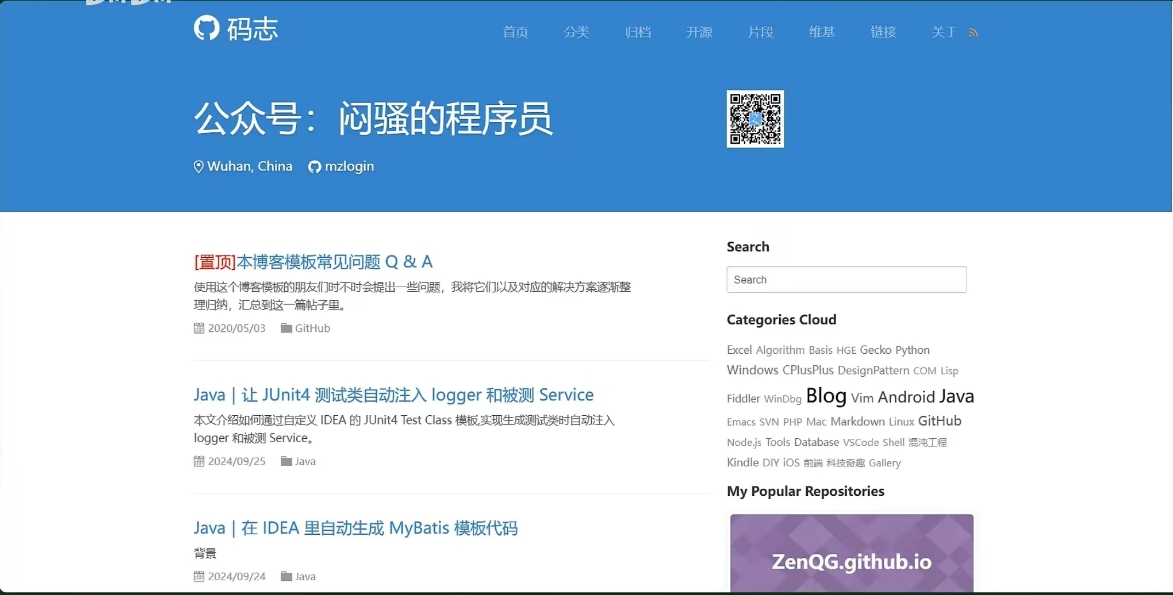This screenshot has height=595, width=1173.
Task: Open the 关于 nav item
Action: pos(944,32)
